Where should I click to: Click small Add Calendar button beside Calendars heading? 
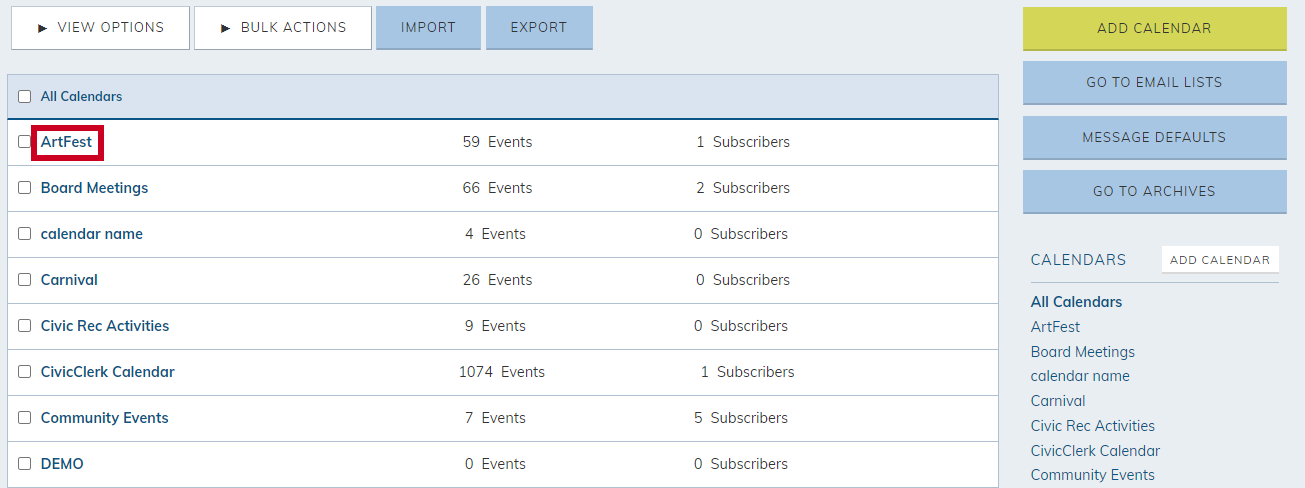click(1220, 260)
